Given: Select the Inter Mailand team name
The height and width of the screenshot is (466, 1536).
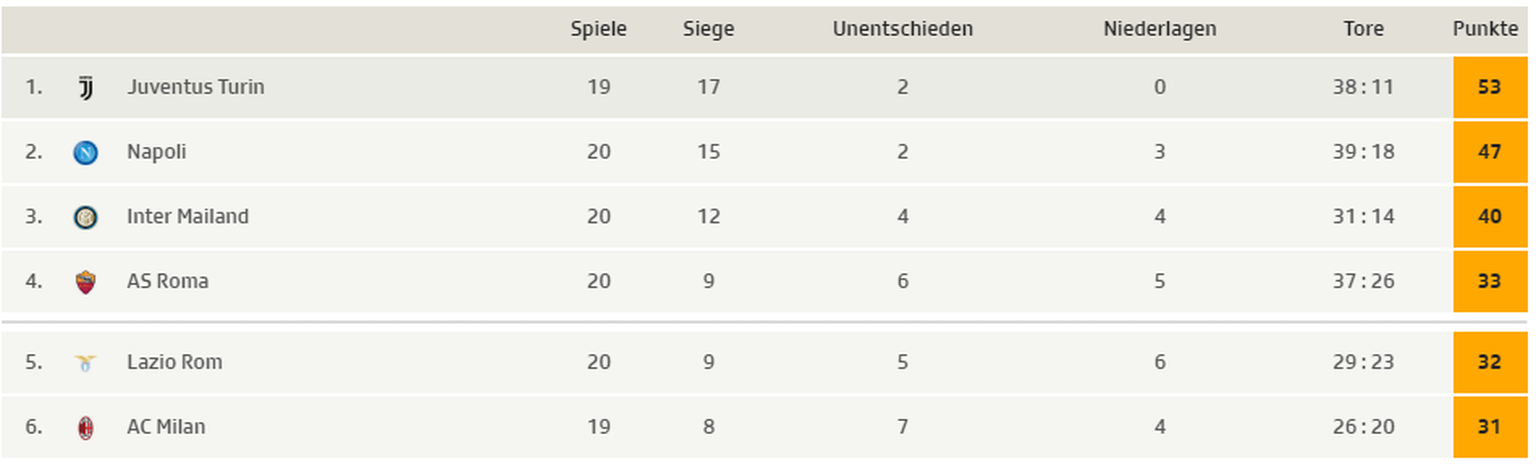Looking at the screenshot, I should [187, 217].
